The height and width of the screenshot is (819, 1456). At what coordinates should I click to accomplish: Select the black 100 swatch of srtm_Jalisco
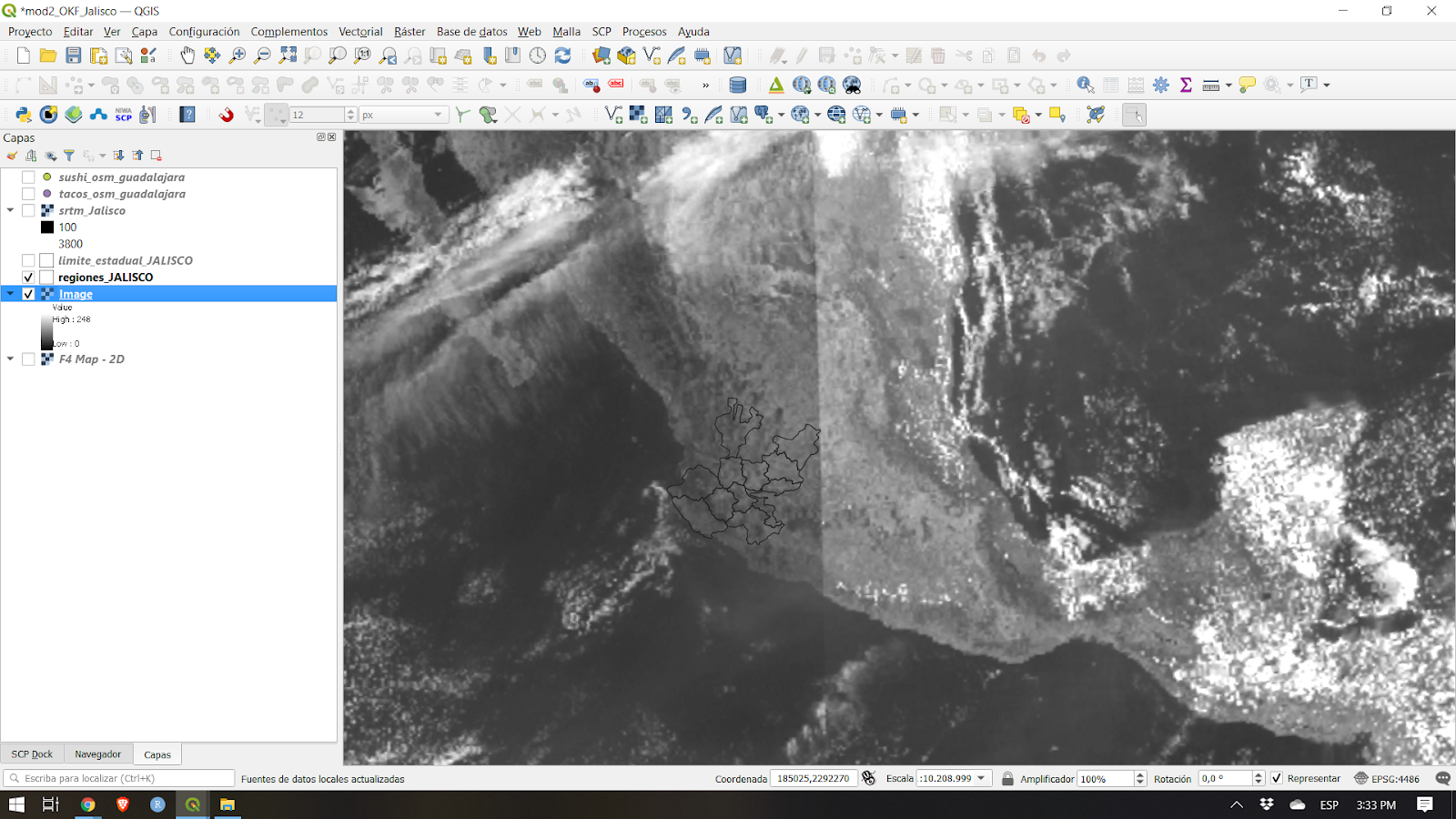click(47, 227)
